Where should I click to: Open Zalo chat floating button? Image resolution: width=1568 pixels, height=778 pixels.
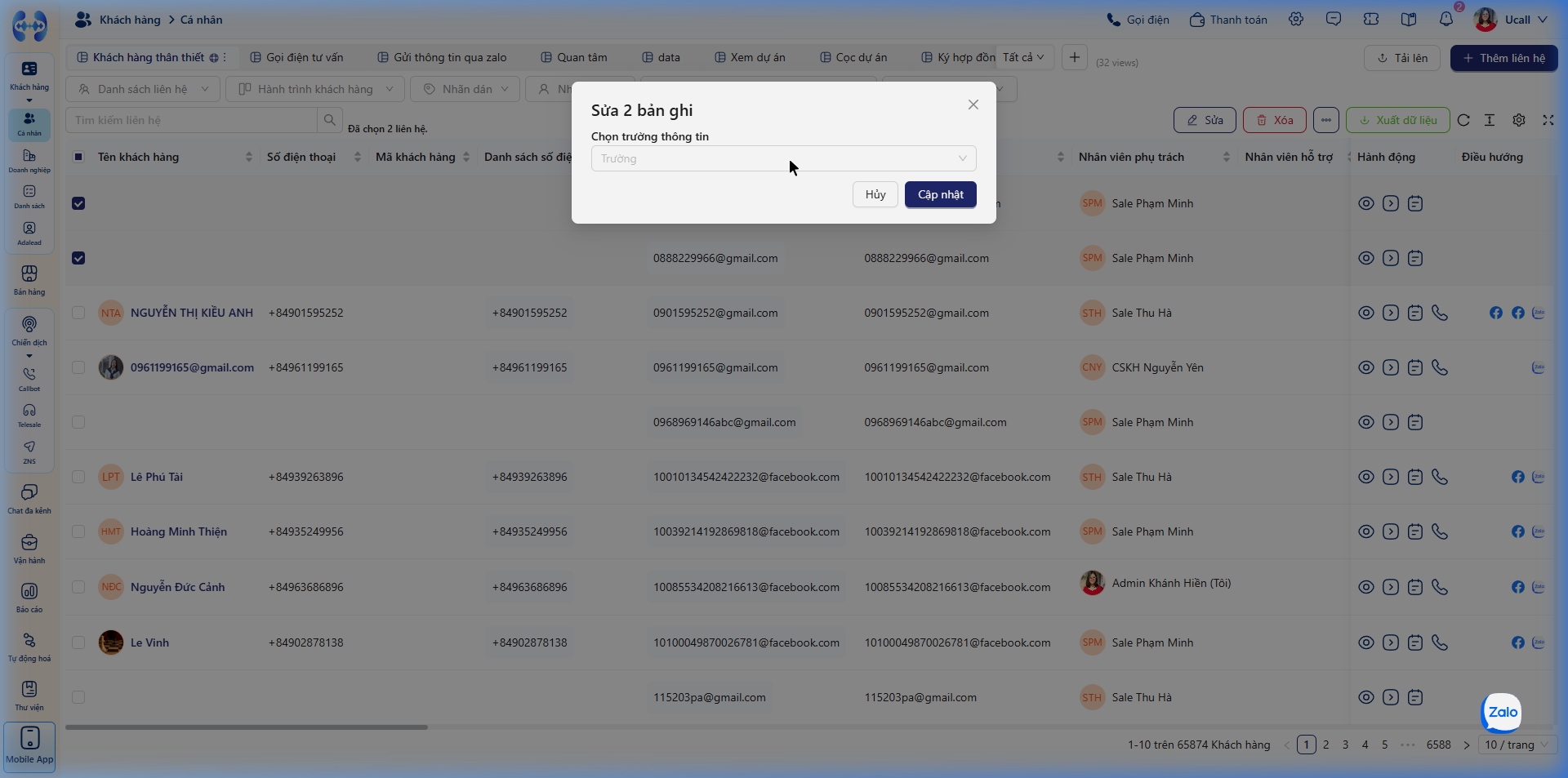point(1502,713)
